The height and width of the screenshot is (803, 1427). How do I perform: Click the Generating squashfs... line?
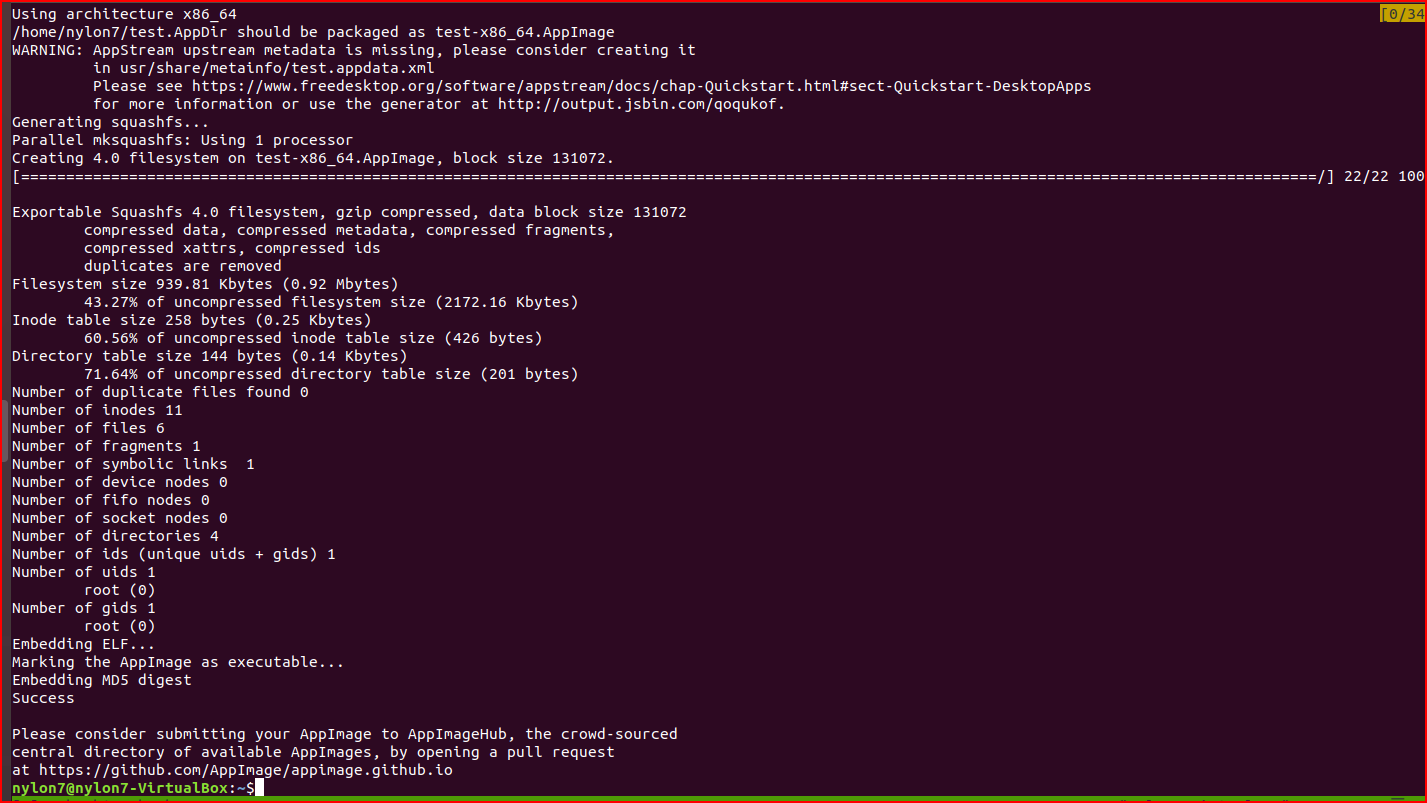(111, 122)
